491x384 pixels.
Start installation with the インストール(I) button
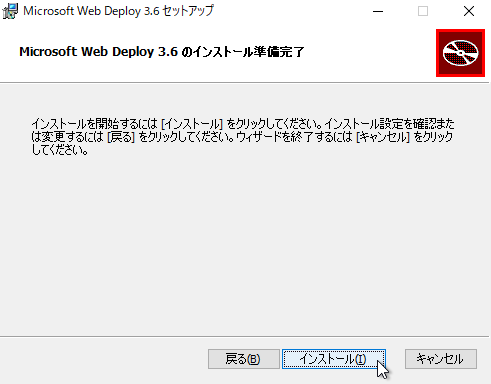click(x=334, y=359)
